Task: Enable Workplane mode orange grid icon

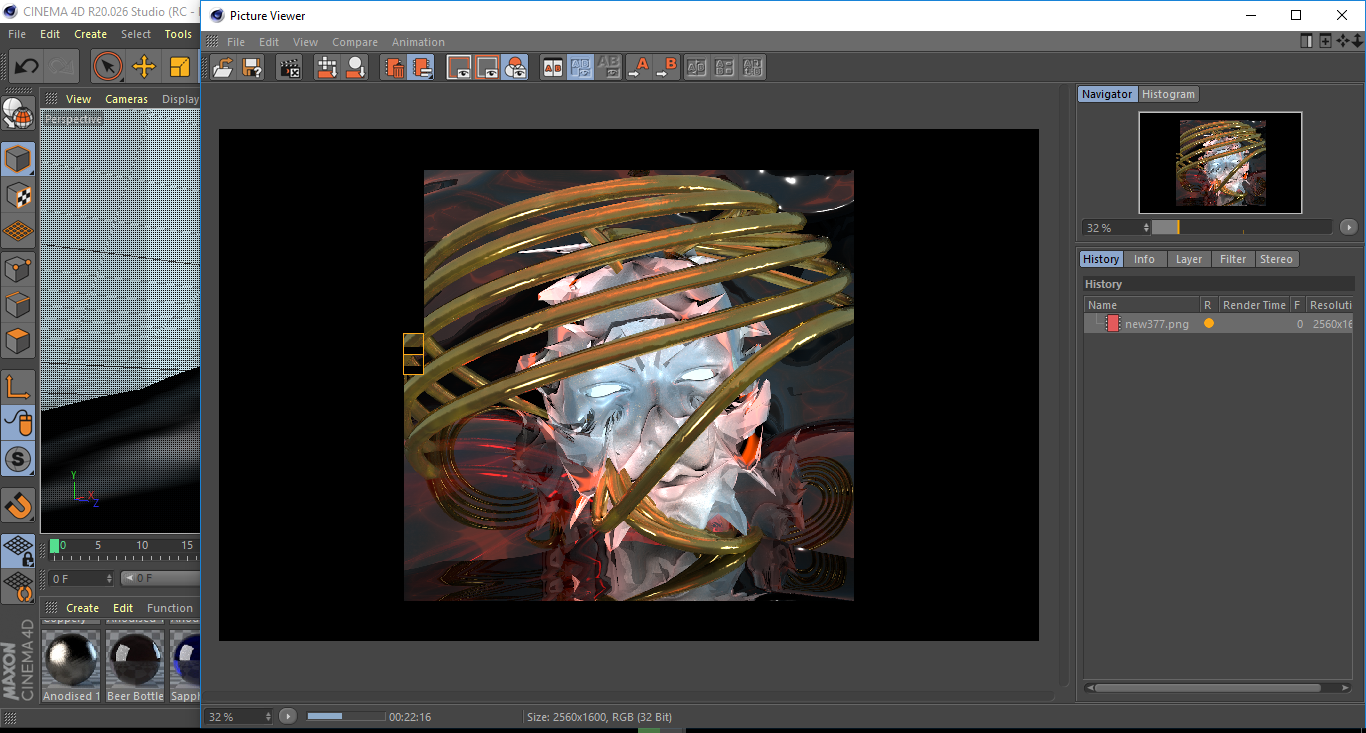Action: [18, 232]
